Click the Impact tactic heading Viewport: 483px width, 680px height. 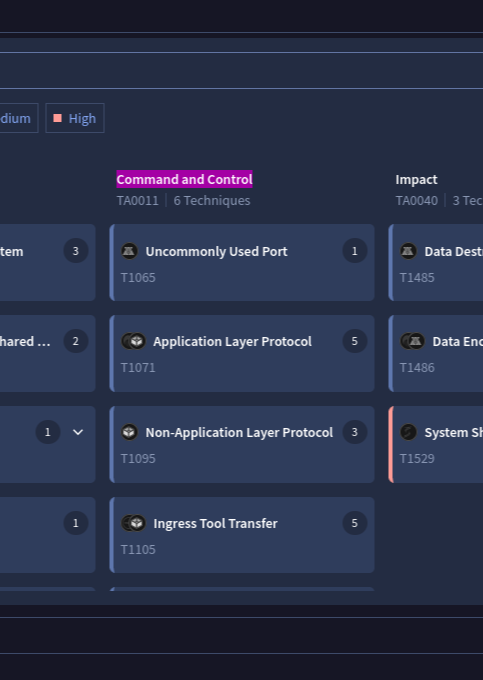click(x=416, y=180)
